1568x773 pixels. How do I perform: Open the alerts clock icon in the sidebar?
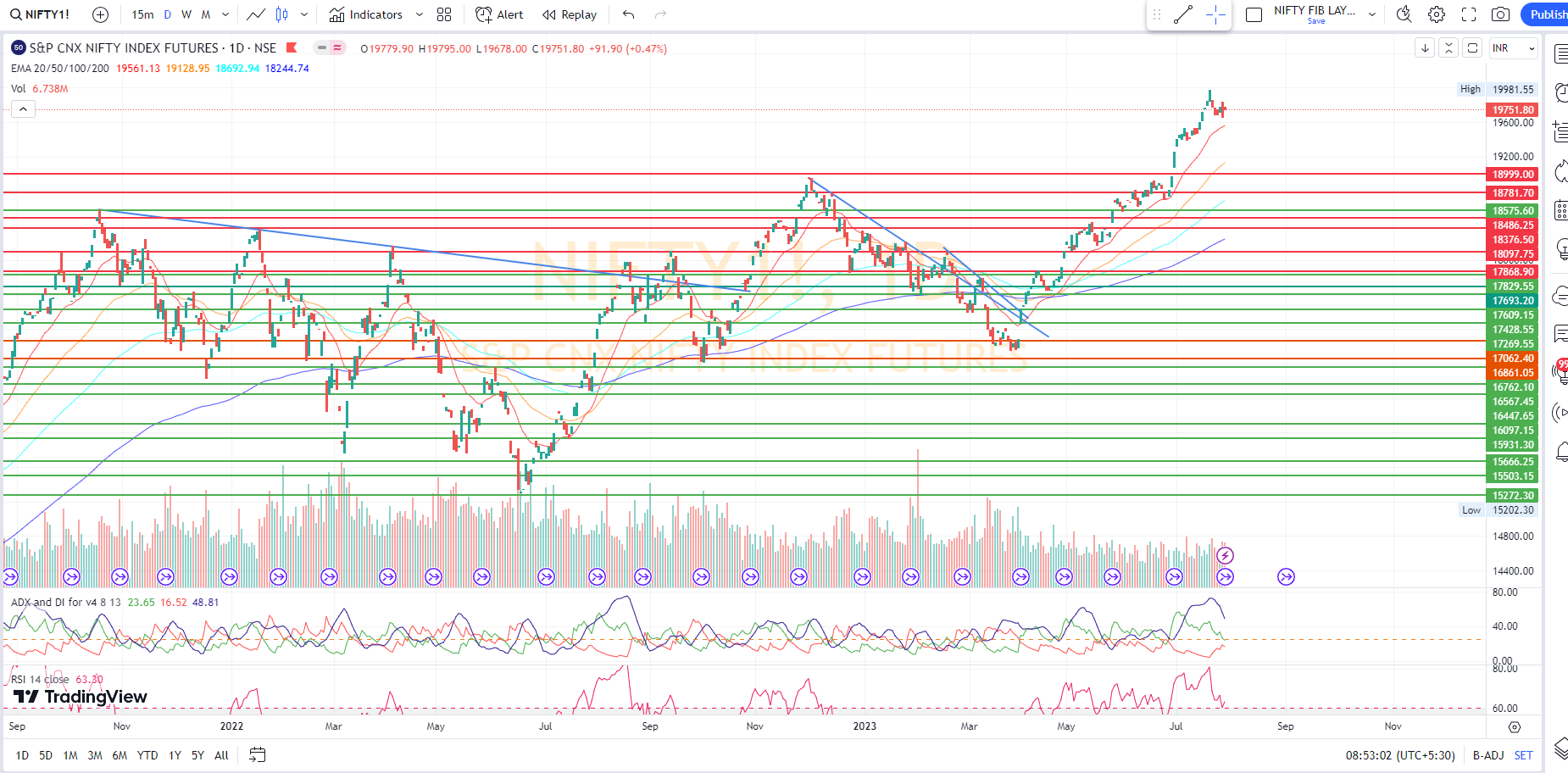point(1560,92)
